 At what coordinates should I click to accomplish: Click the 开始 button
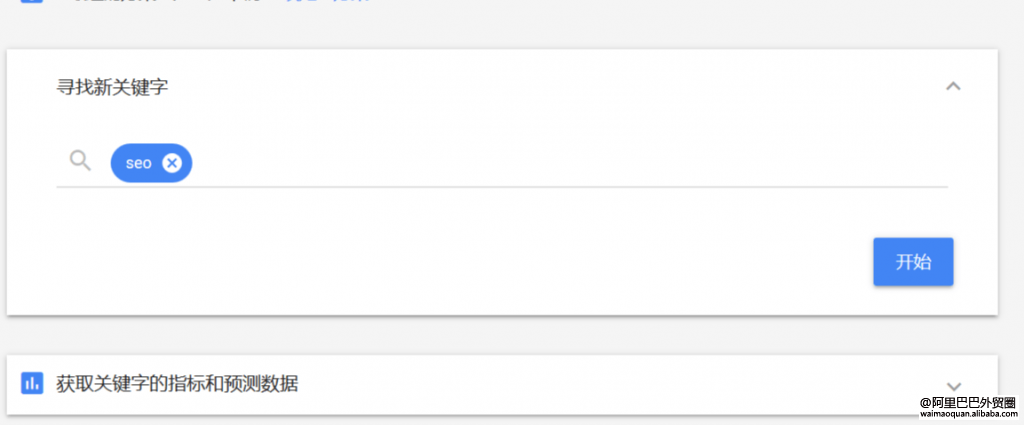tap(913, 262)
